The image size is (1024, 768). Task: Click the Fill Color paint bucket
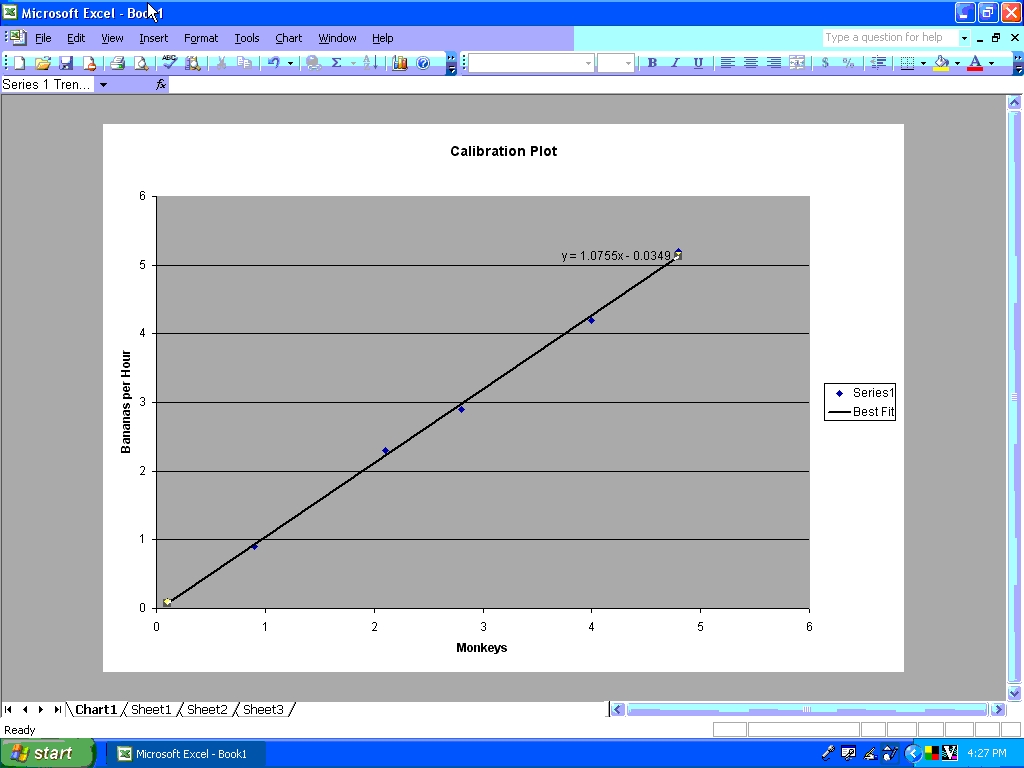(941, 62)
